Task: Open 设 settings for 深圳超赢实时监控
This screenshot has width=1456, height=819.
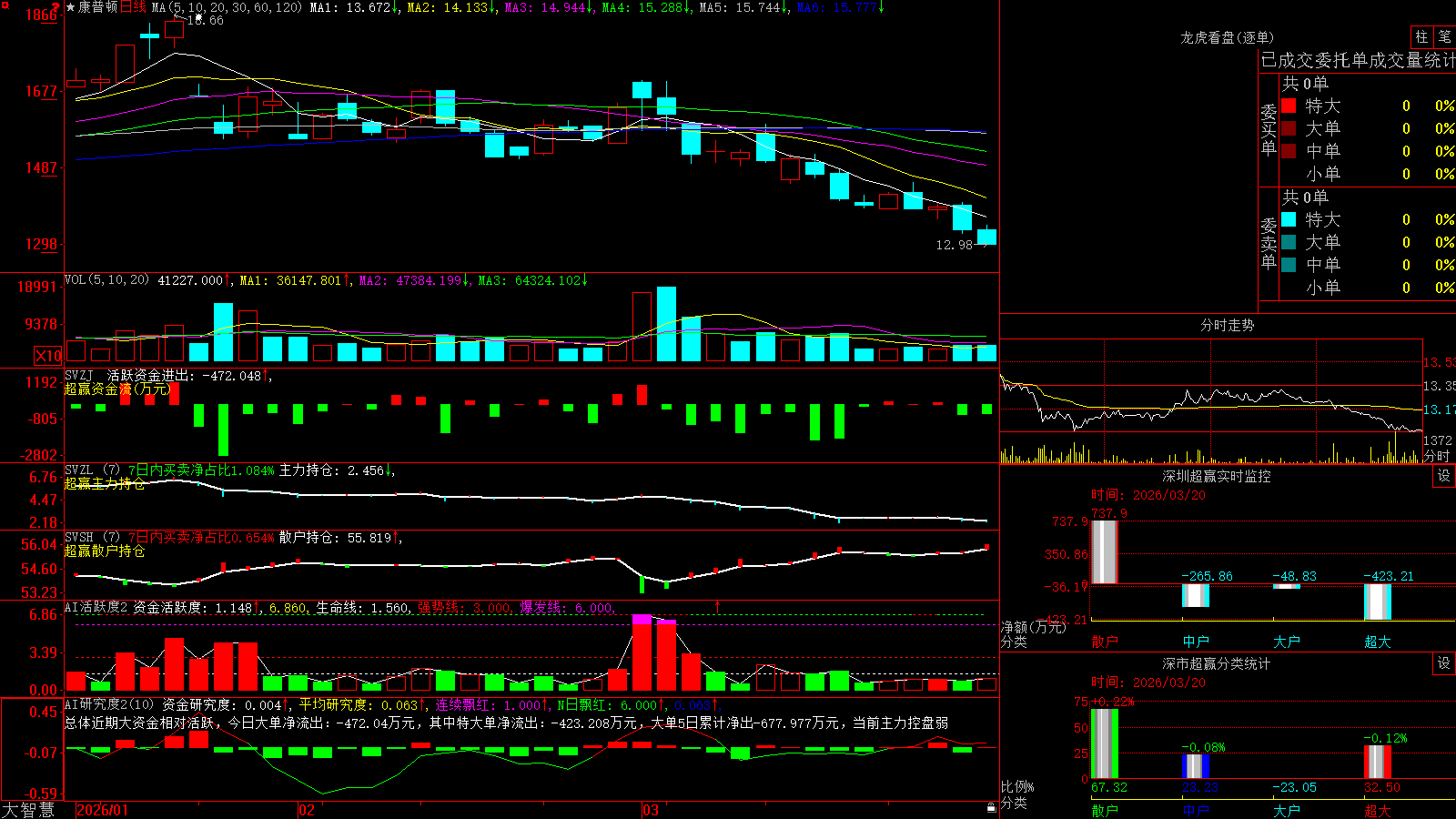Action: click(x=1444, y=476)
